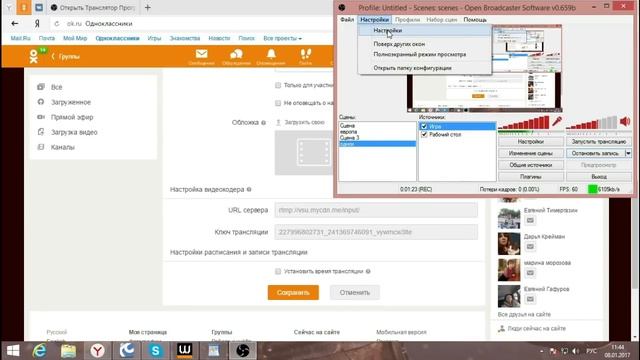
Task: Message Дарья Крейман via envelope icon
Action: 530,247
